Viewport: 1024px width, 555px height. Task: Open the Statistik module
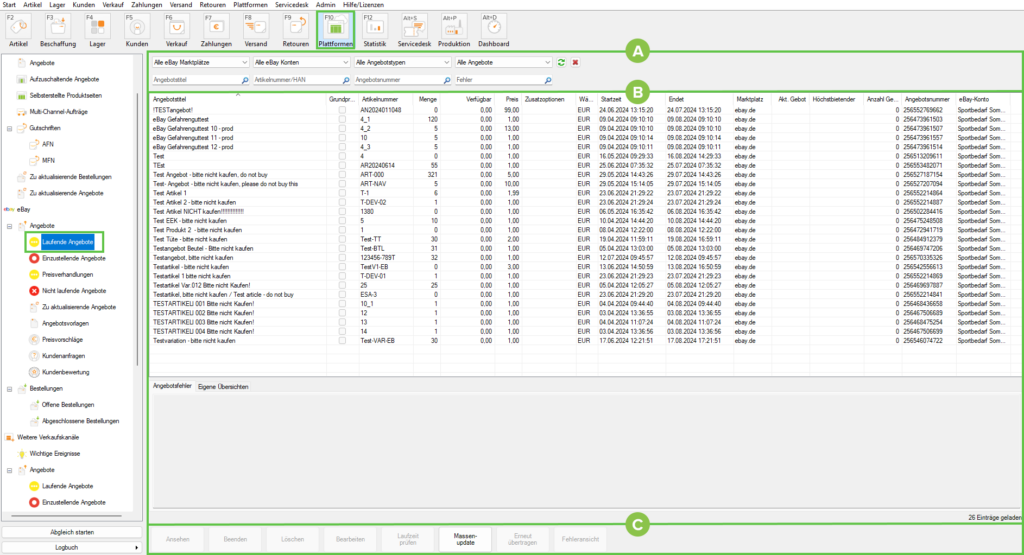[x=375, y=29]
